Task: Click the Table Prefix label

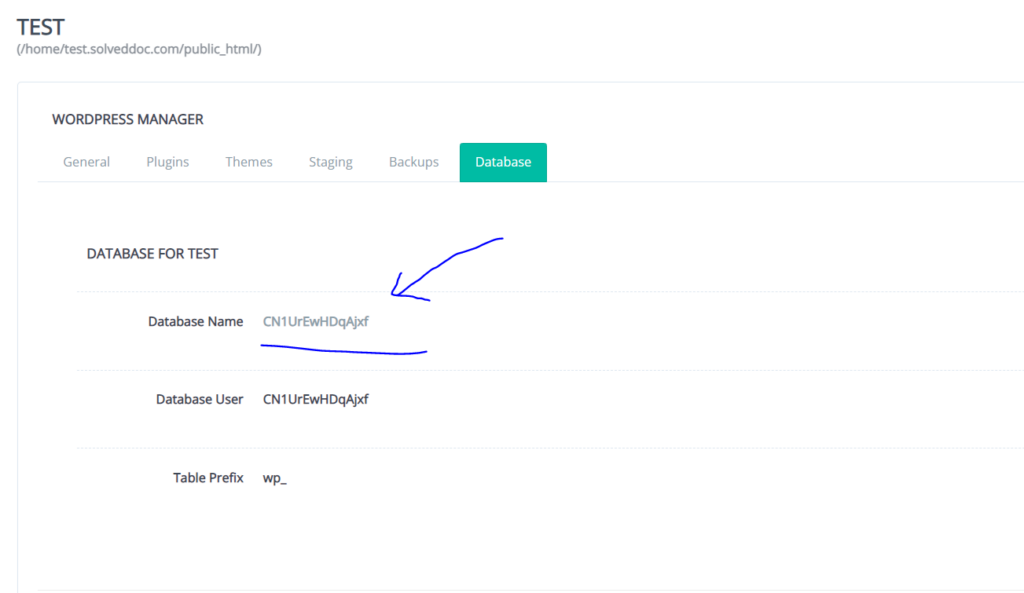Action: click(x=208, y=477)
